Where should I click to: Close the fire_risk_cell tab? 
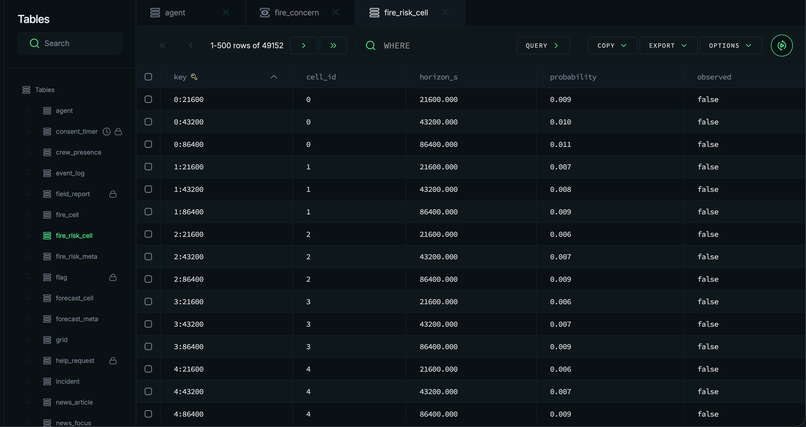[445, 13]
